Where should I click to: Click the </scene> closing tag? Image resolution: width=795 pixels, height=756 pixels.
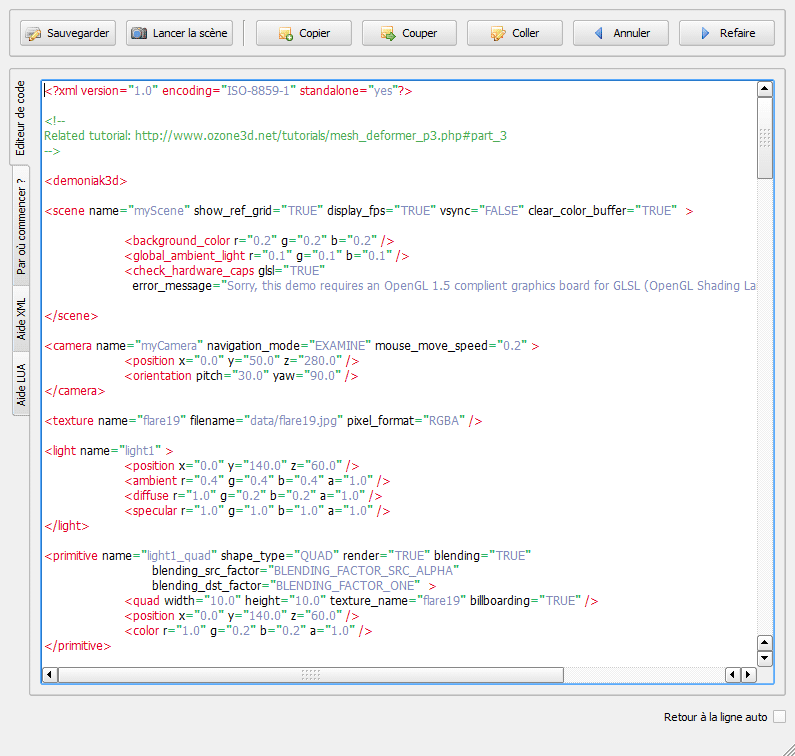(71, 316)
